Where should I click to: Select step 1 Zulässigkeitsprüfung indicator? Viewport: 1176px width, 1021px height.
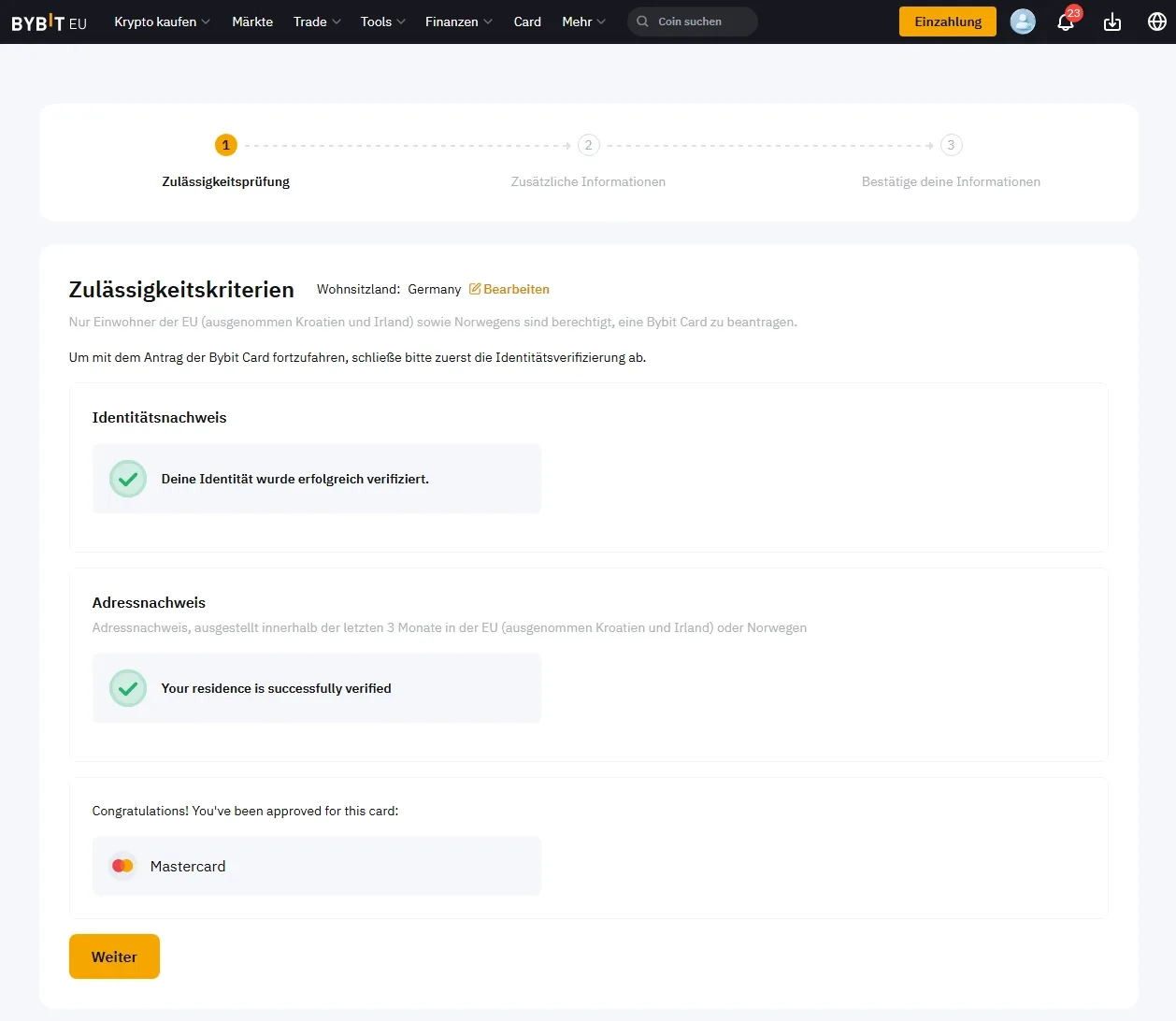pos(225,145)
